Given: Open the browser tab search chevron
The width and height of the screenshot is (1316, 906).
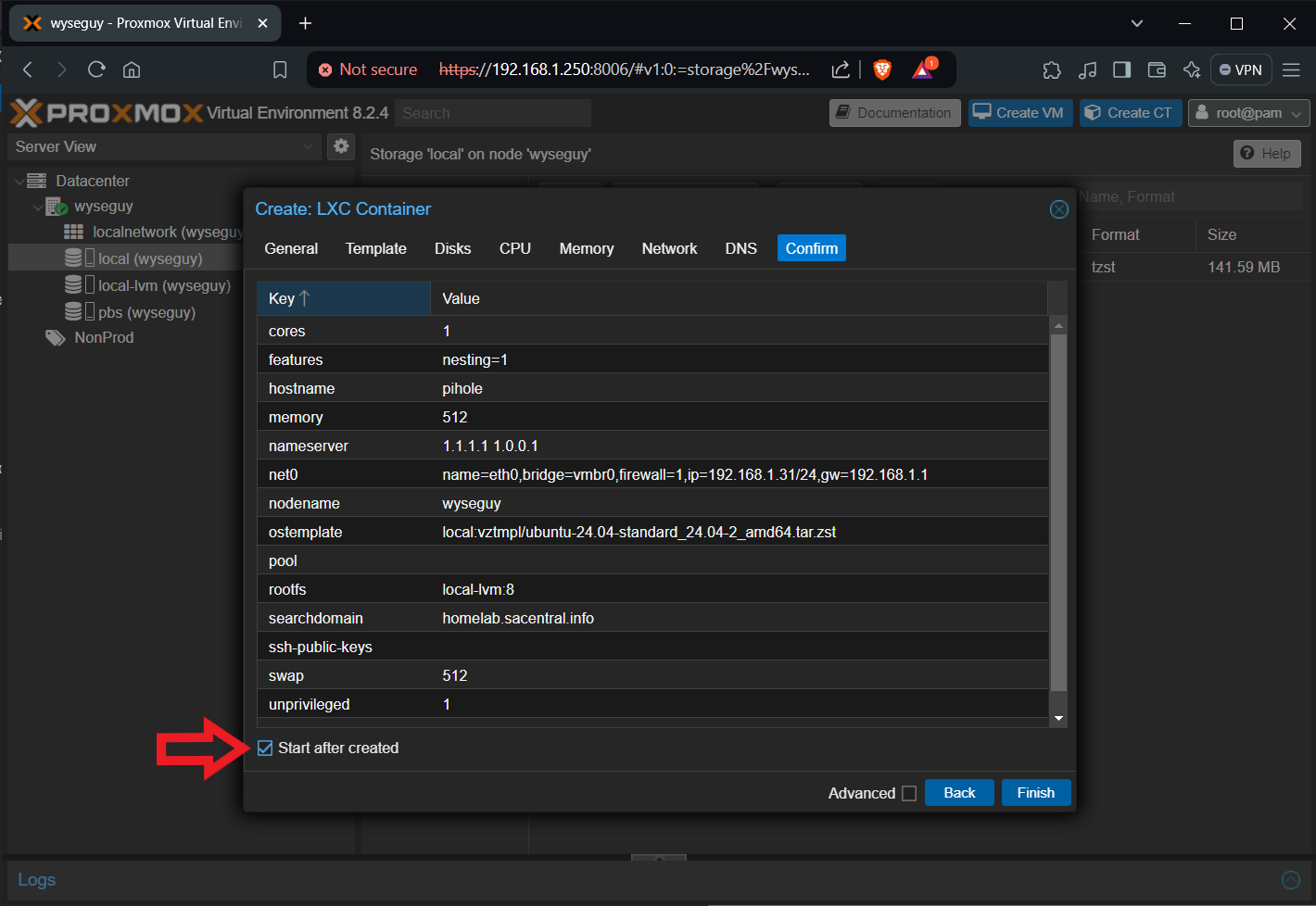Looking at the screenshot, I should (x=1137, y=23).
